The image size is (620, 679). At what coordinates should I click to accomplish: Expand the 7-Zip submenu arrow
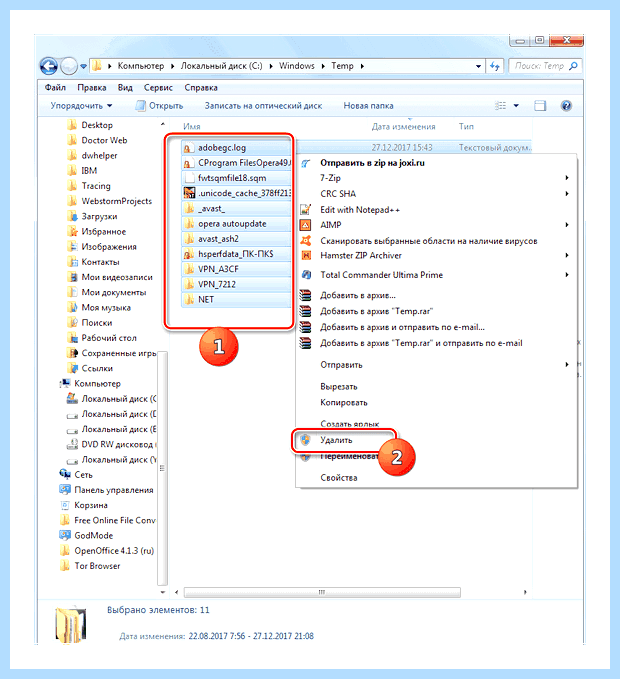567,178
